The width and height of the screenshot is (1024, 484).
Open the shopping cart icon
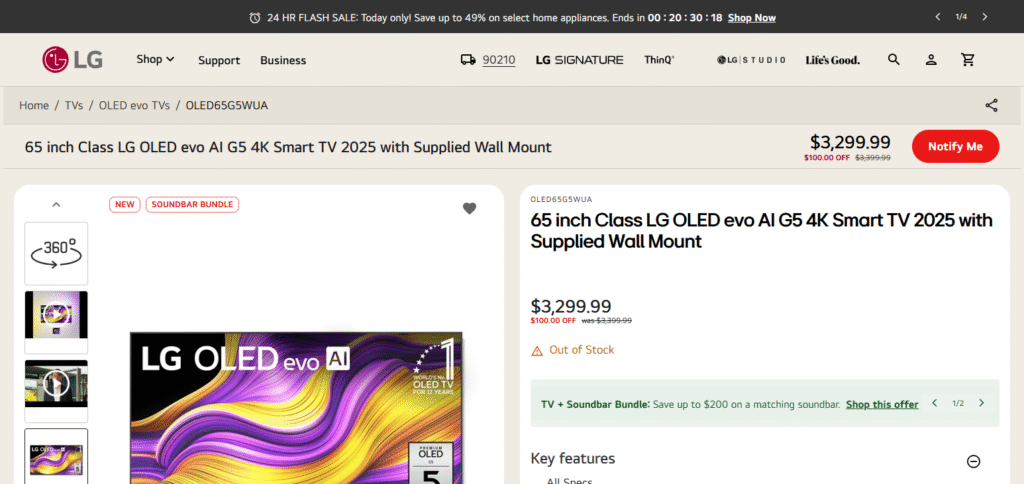968,59
